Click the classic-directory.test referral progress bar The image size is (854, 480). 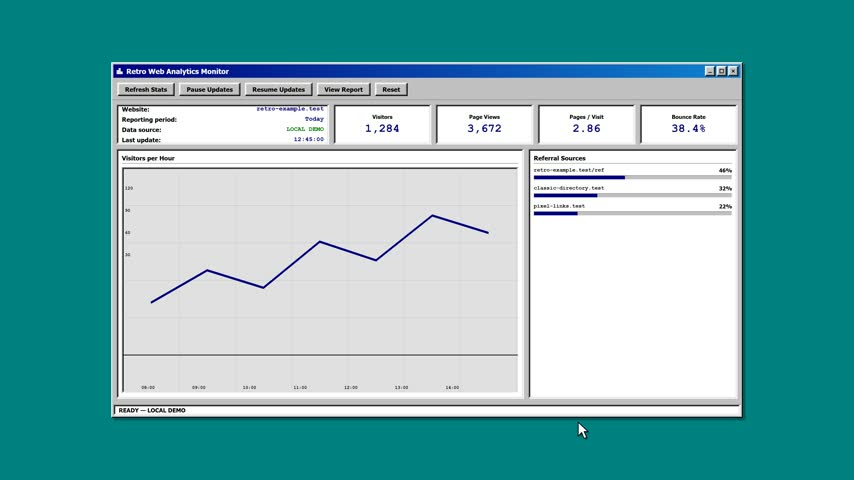point(632,196)
